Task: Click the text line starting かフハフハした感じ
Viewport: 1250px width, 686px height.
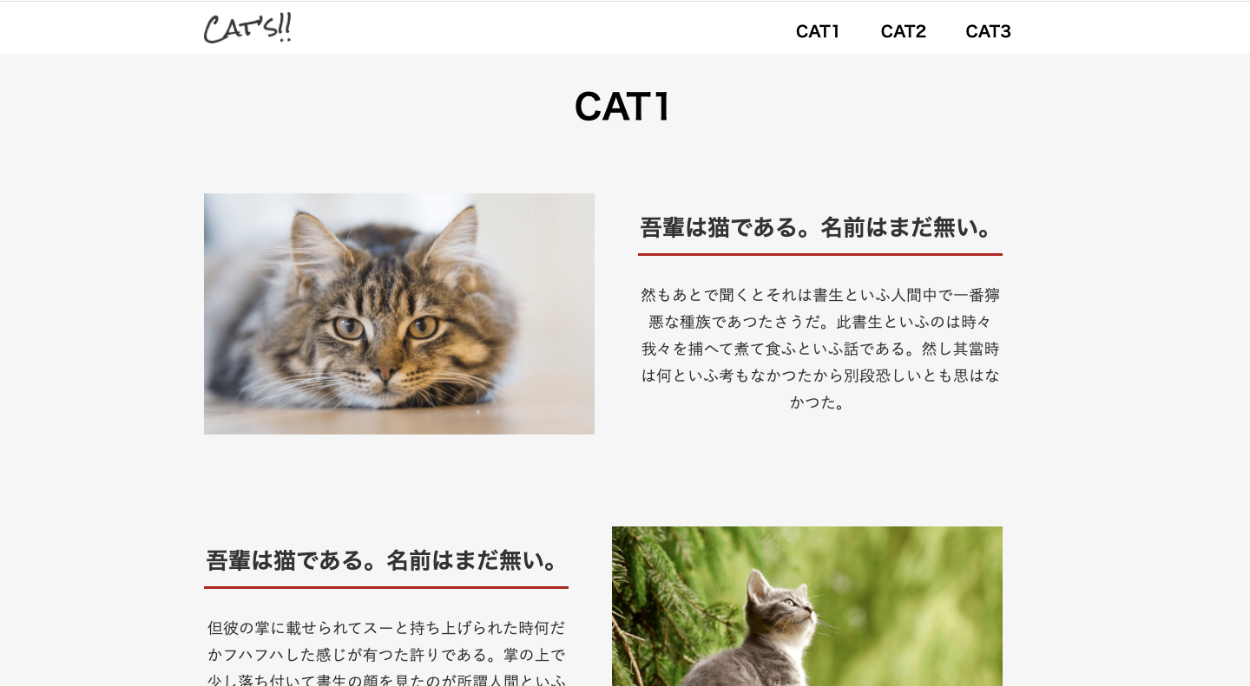Action: (386, 655)
